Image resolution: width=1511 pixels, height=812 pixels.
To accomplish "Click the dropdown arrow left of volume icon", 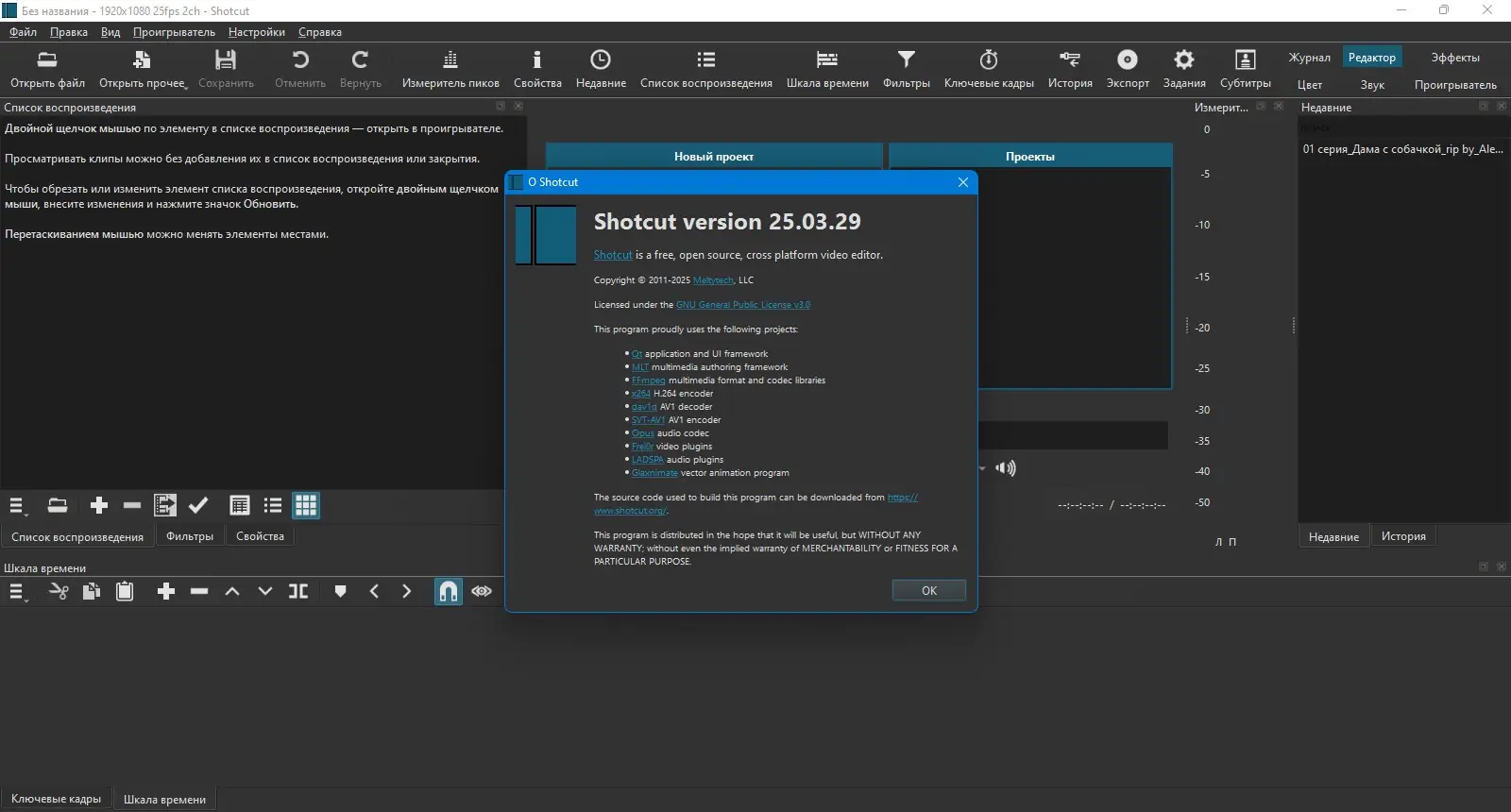I will pyautogui.click(x=982, y=468).
